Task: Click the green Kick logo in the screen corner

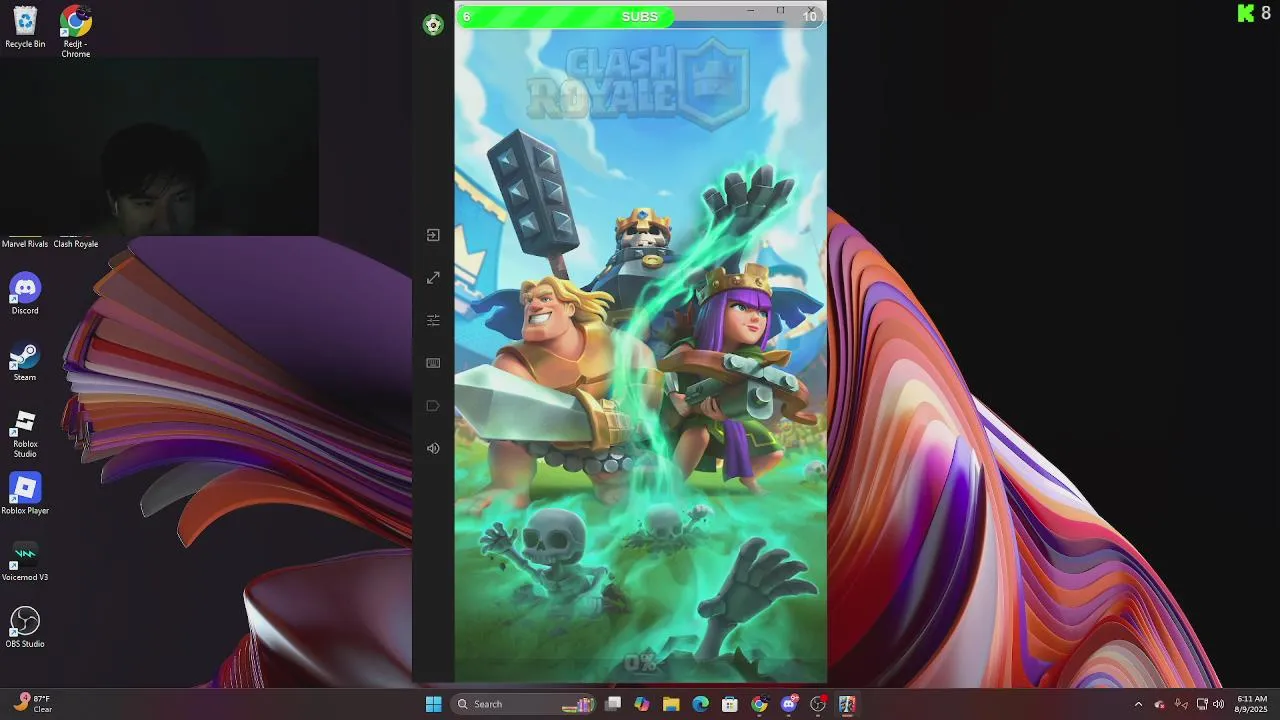Action: pyautogui.click(x=1245, y=13)
